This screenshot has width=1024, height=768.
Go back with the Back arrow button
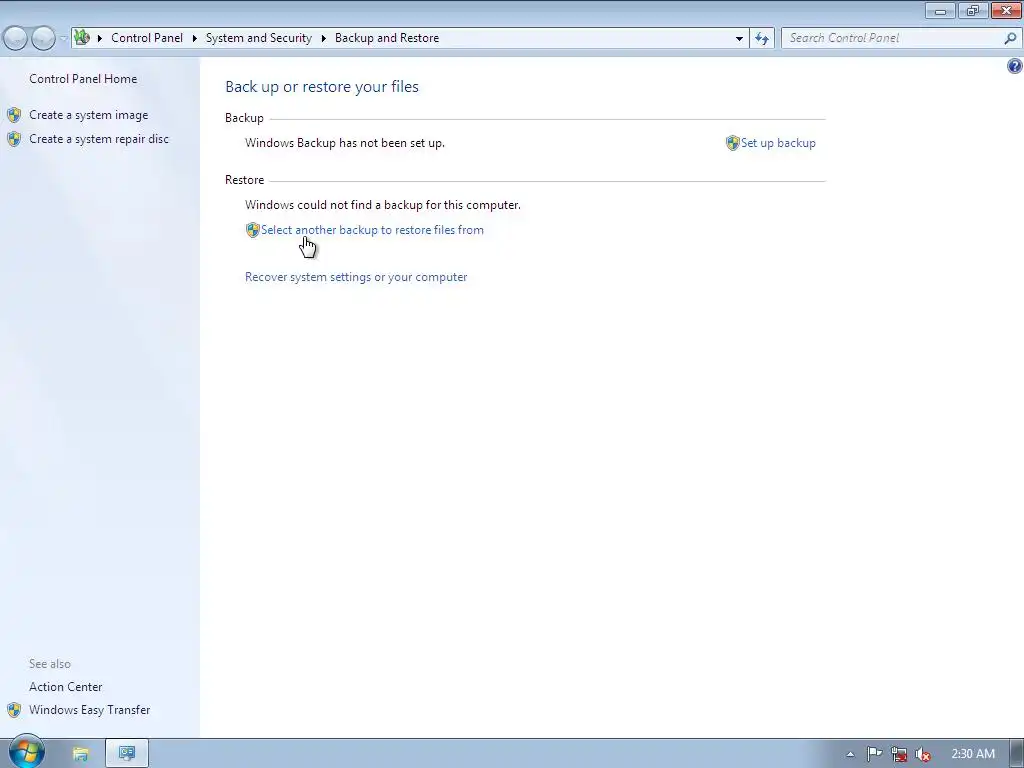coord(15,39)
